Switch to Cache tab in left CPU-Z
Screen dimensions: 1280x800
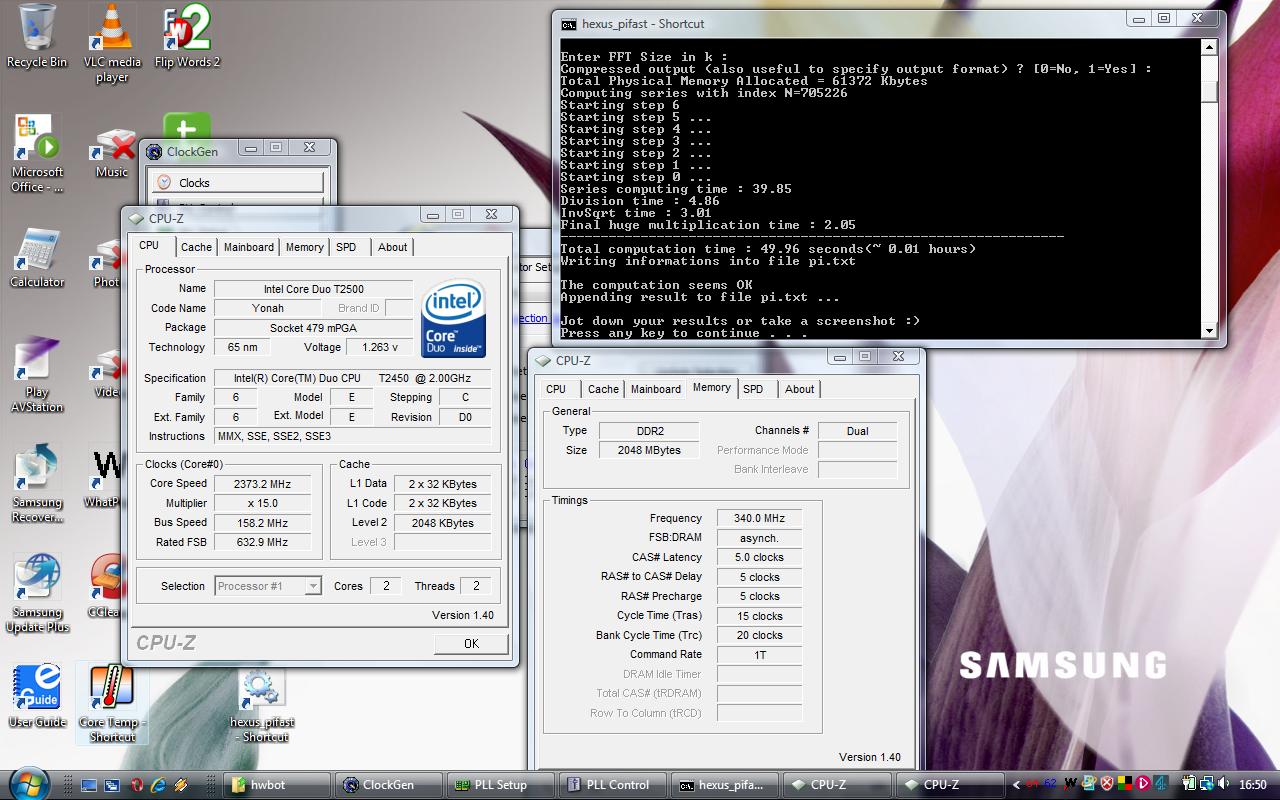196,247
